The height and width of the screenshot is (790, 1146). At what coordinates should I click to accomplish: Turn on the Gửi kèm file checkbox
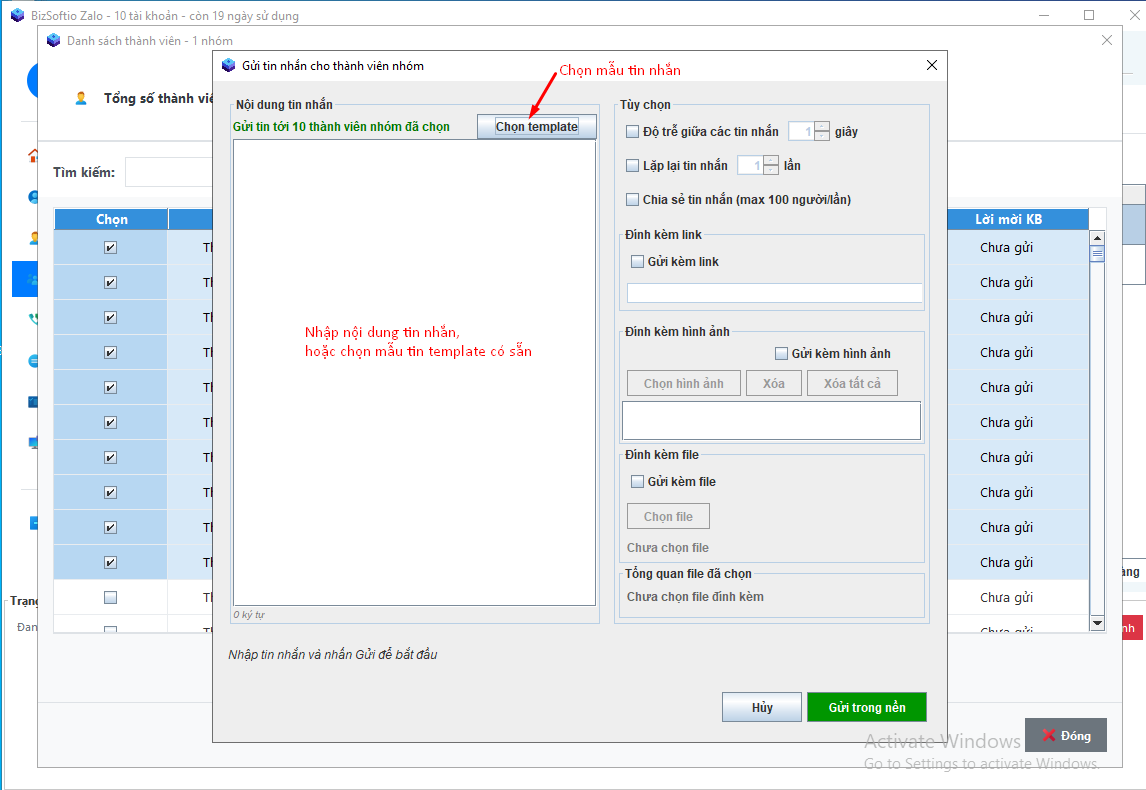click(637, 482)
